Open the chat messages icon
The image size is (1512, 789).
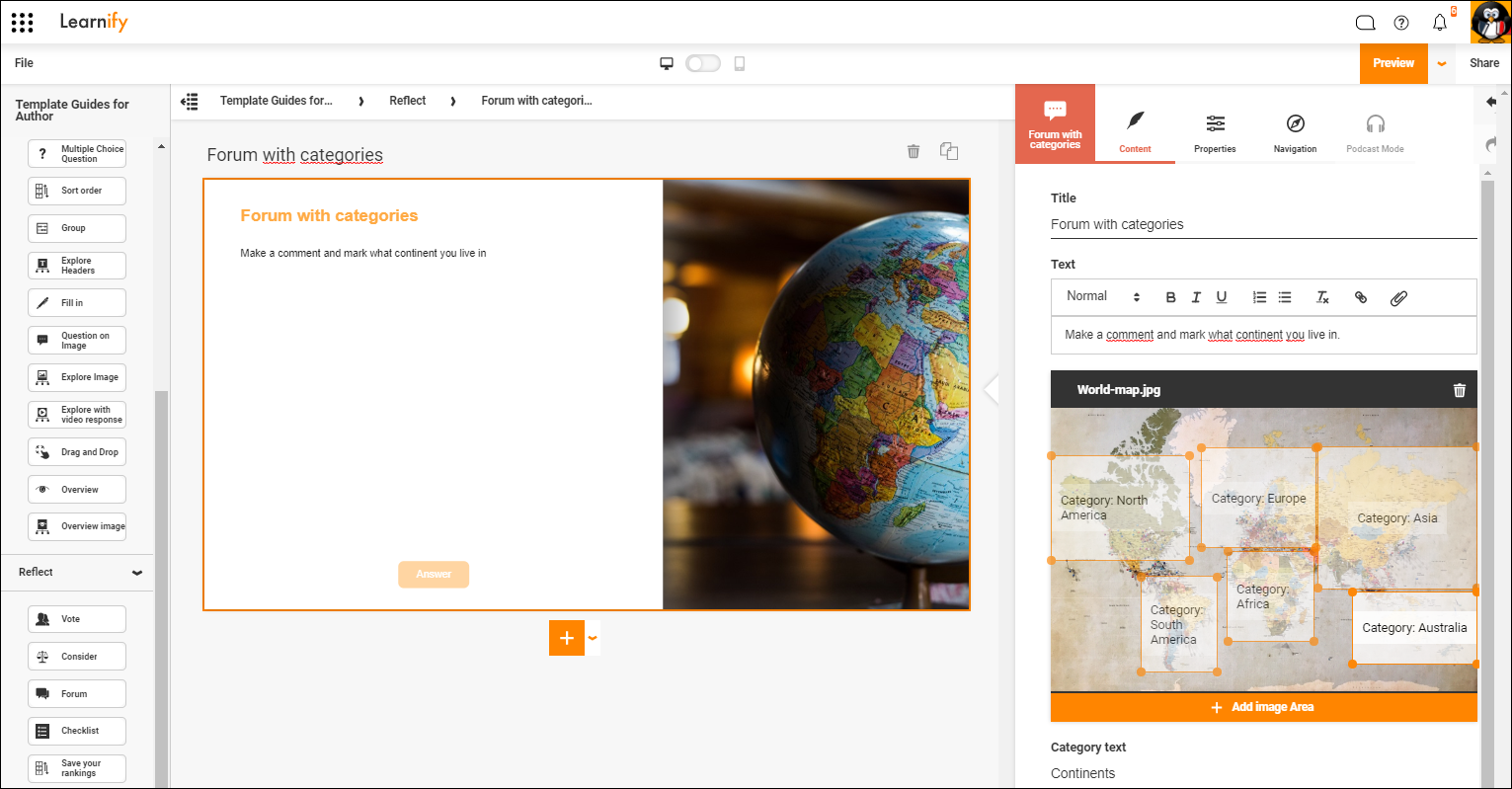(x=1365, y=23)
